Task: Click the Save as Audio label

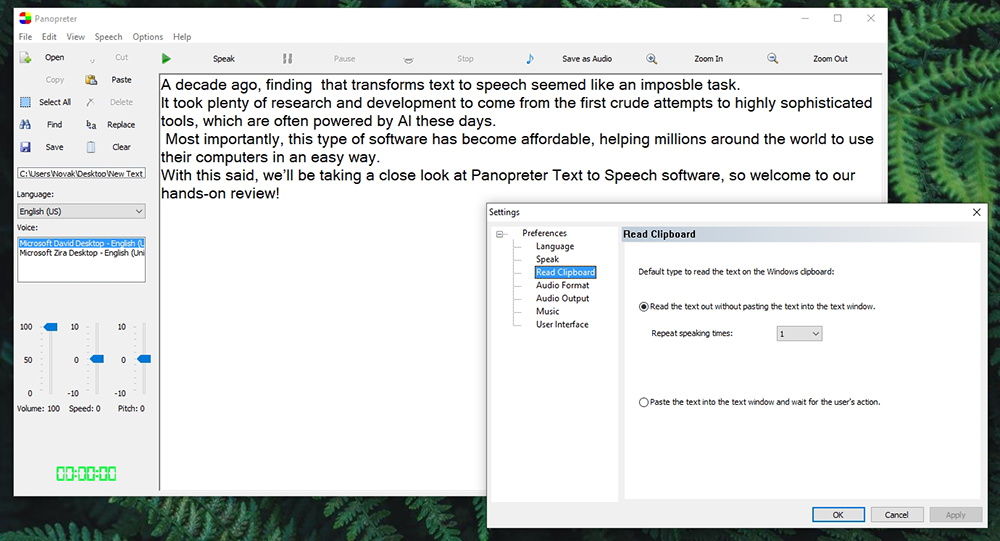Action: point(587,59)
